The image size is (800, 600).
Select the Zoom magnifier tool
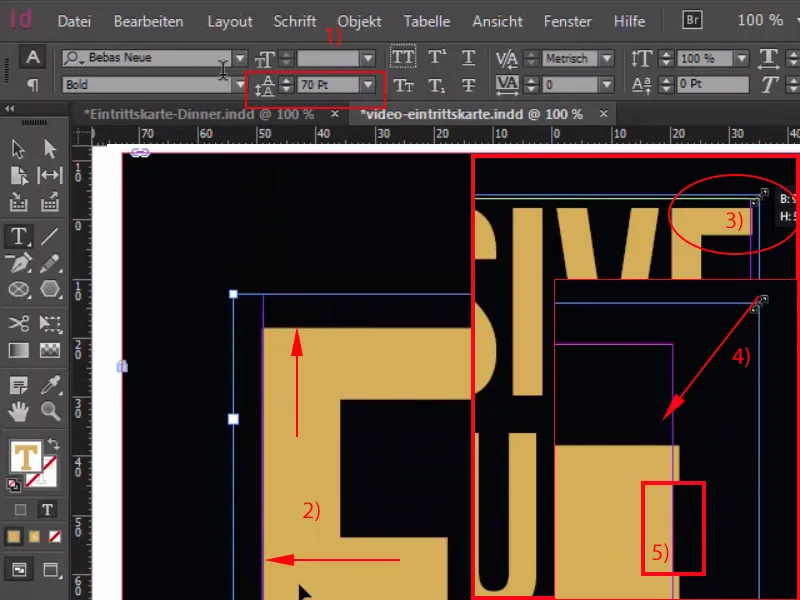coord(50,411)
